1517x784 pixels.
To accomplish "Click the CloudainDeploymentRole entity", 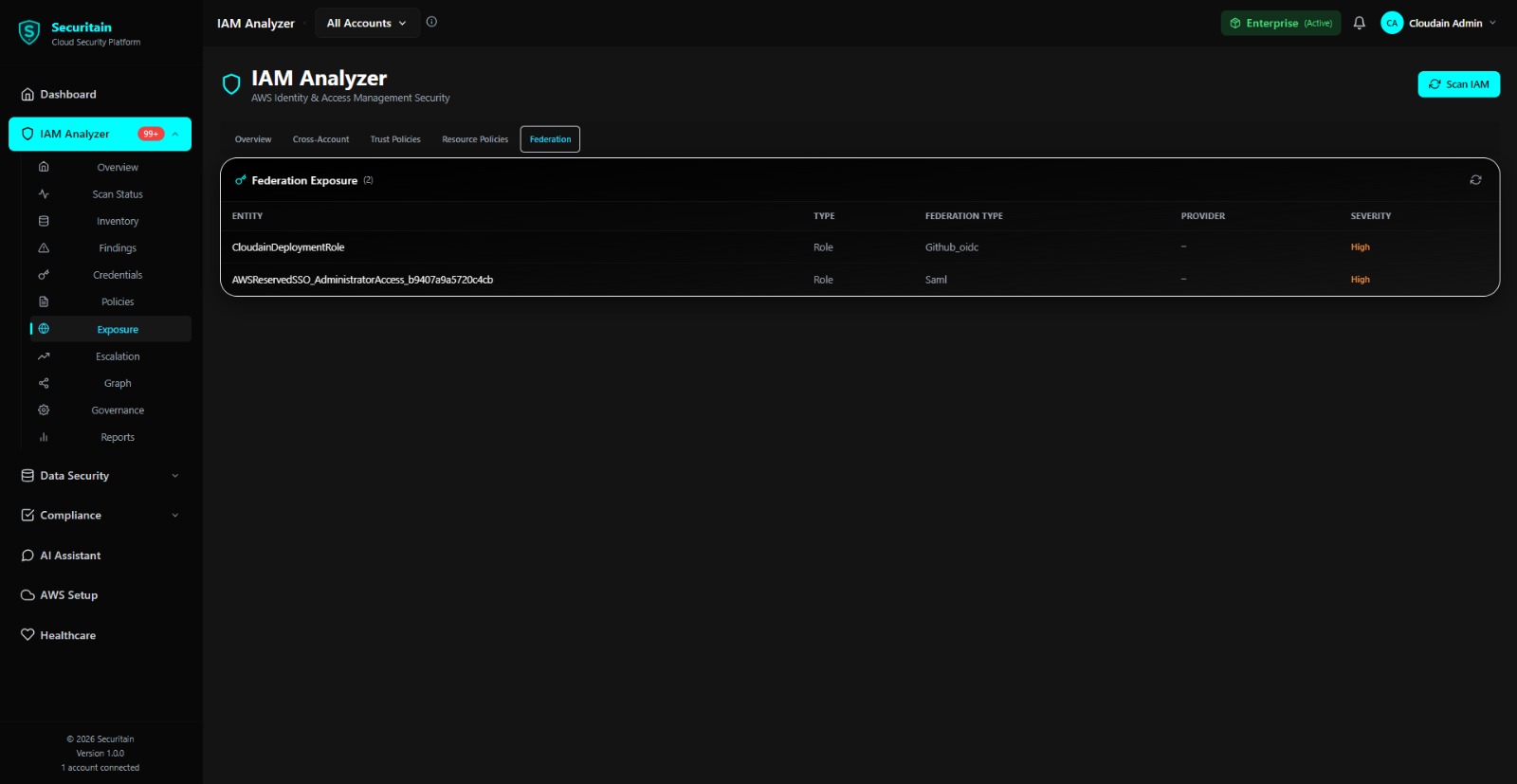I will 288,247.
